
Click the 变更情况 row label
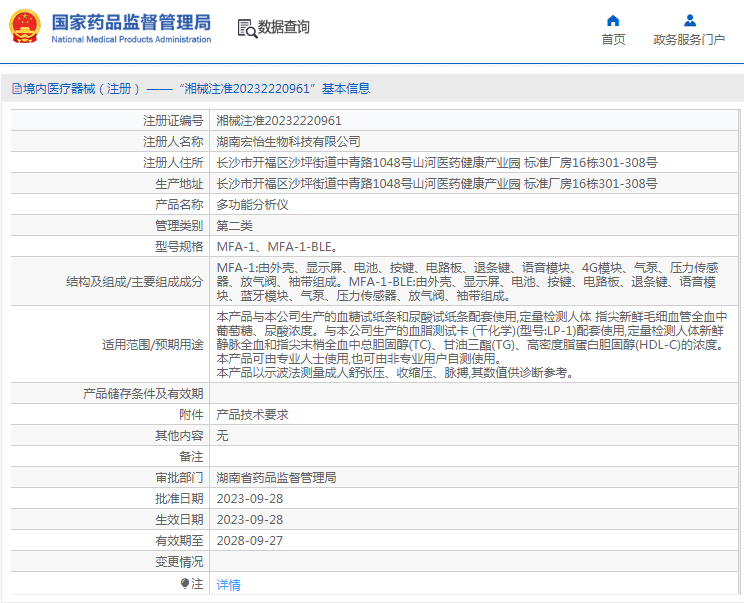(x=179, y=562)
